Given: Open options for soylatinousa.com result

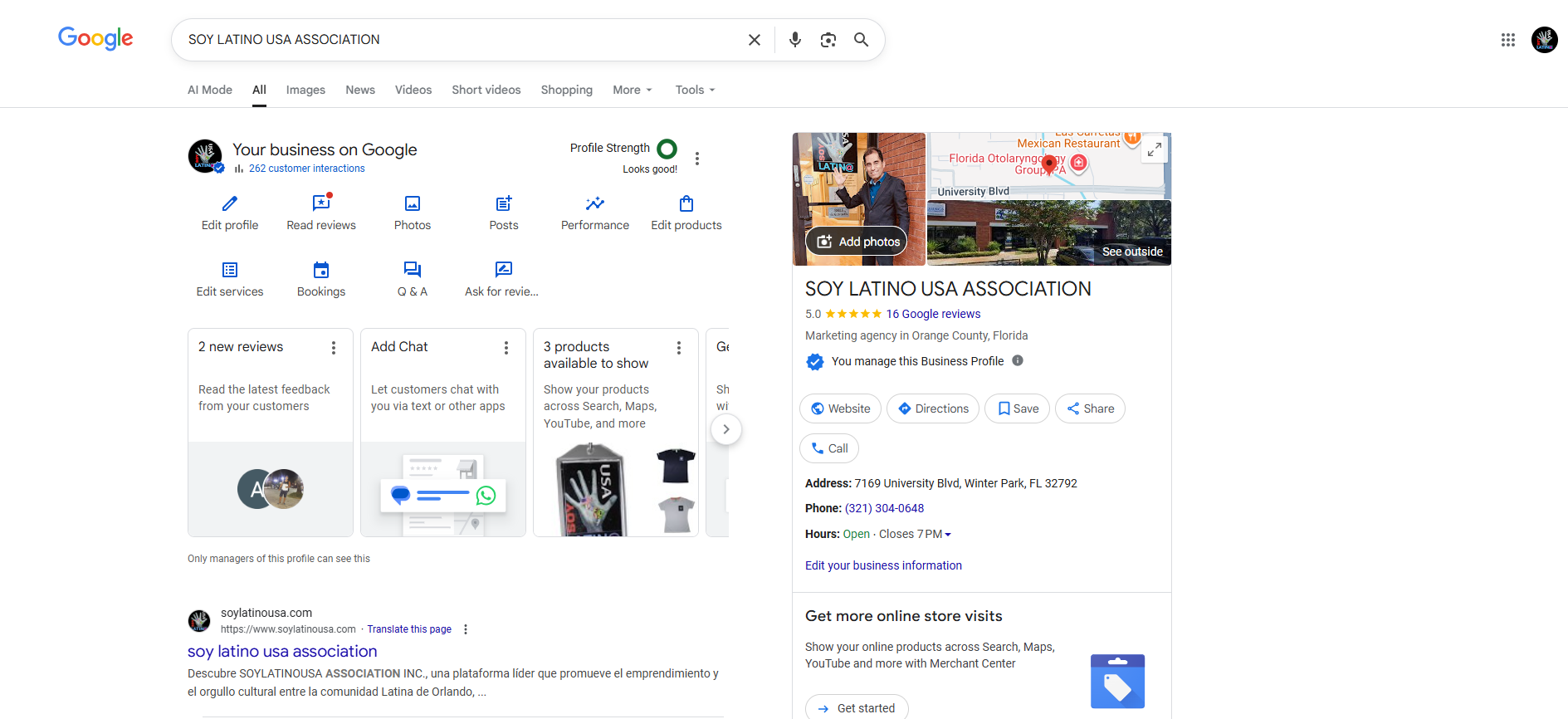Looking at the screenshot, I should (466, 629).
